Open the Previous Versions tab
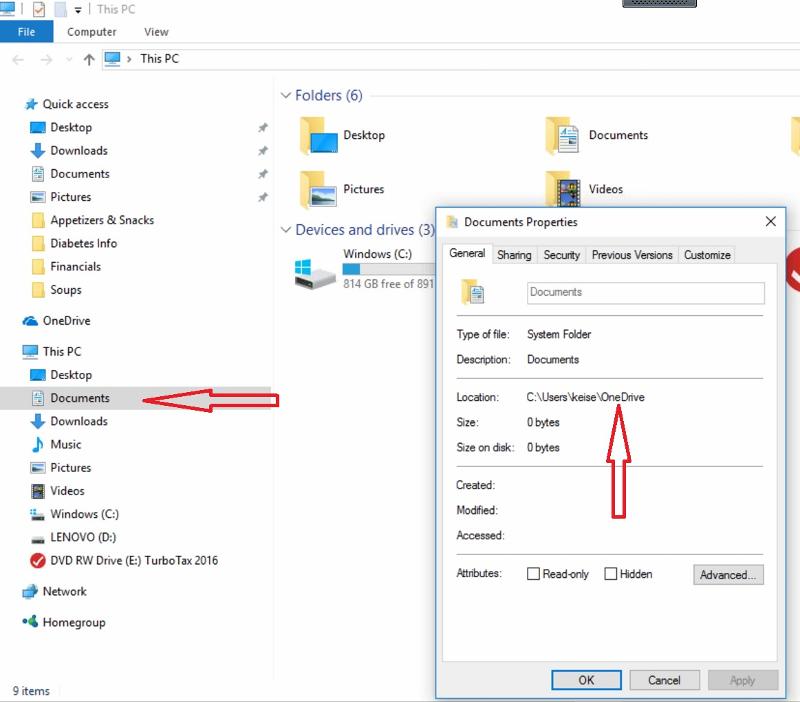The image size is (800, 702). (x=631, y=255)
